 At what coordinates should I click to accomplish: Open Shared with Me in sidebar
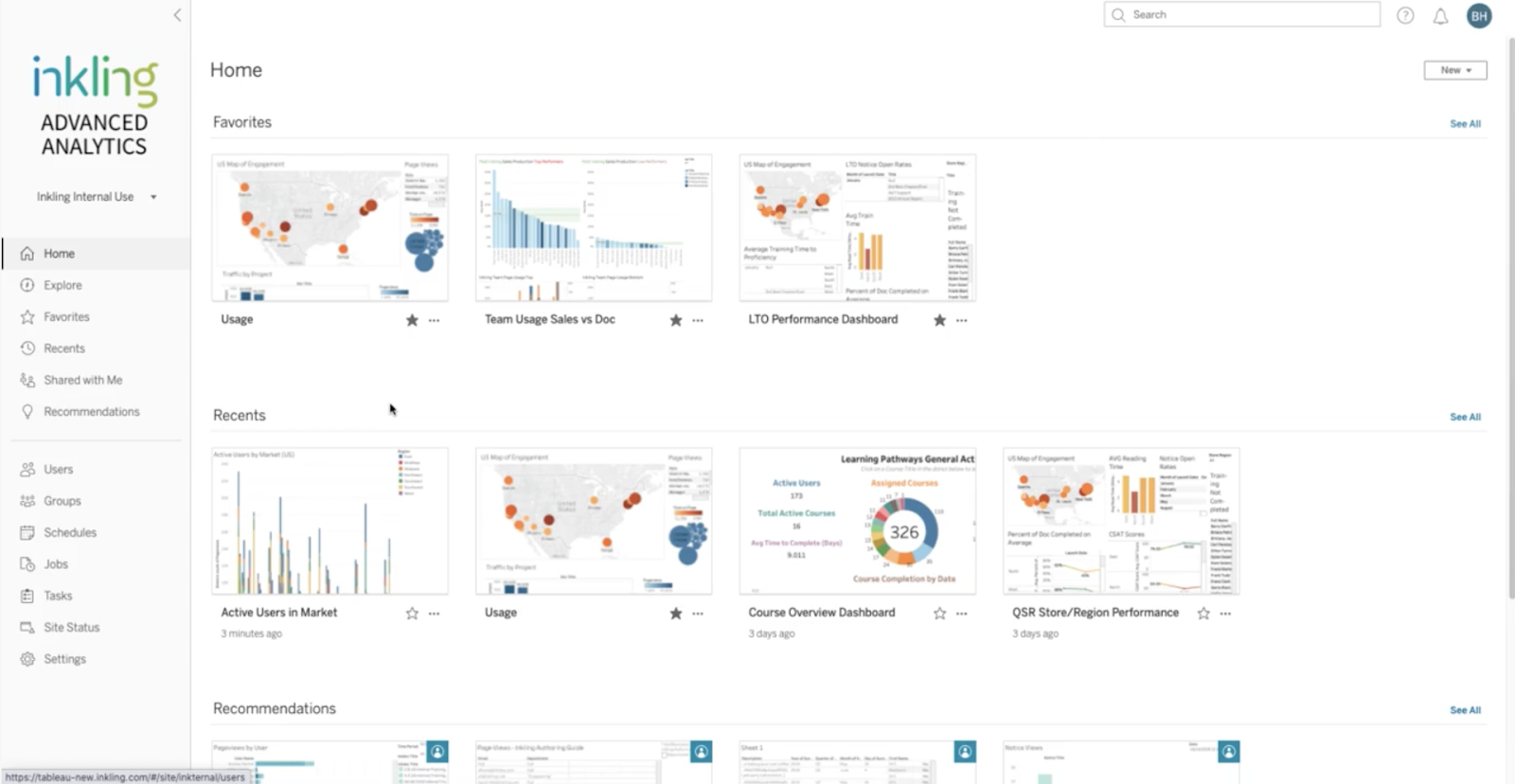(x=83, y=380)
